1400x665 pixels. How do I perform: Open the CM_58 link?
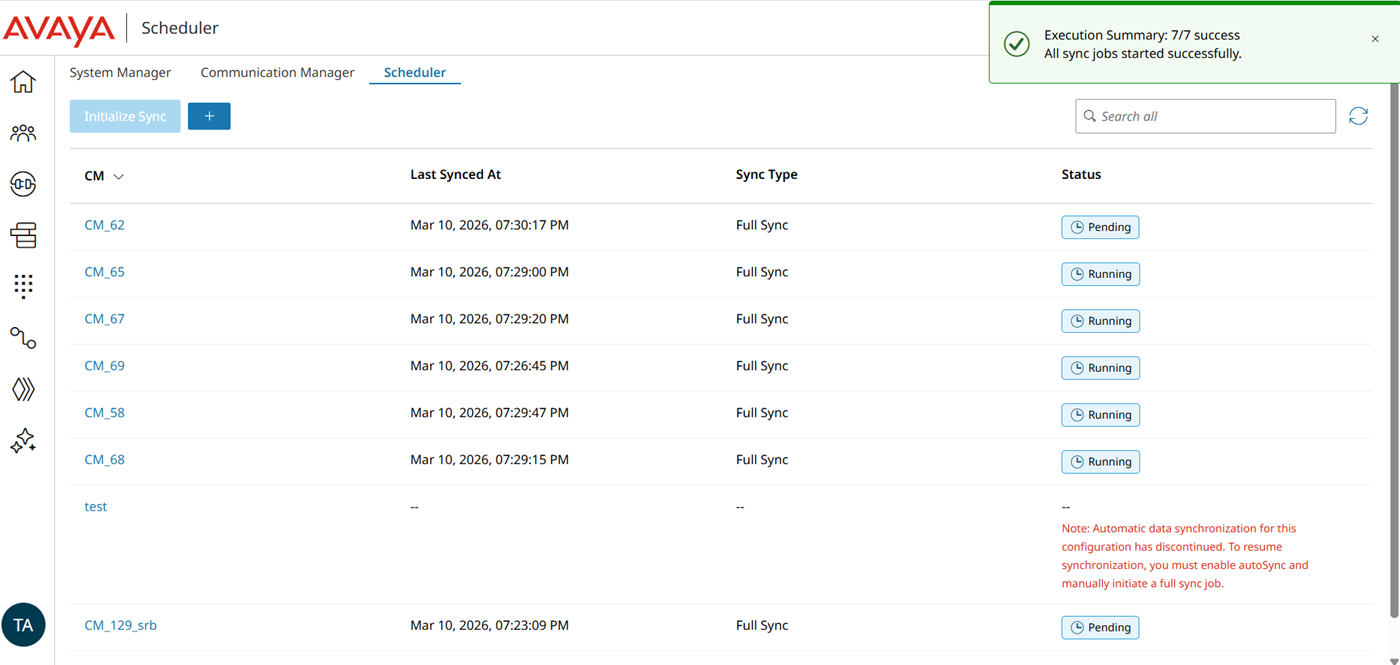104,413
